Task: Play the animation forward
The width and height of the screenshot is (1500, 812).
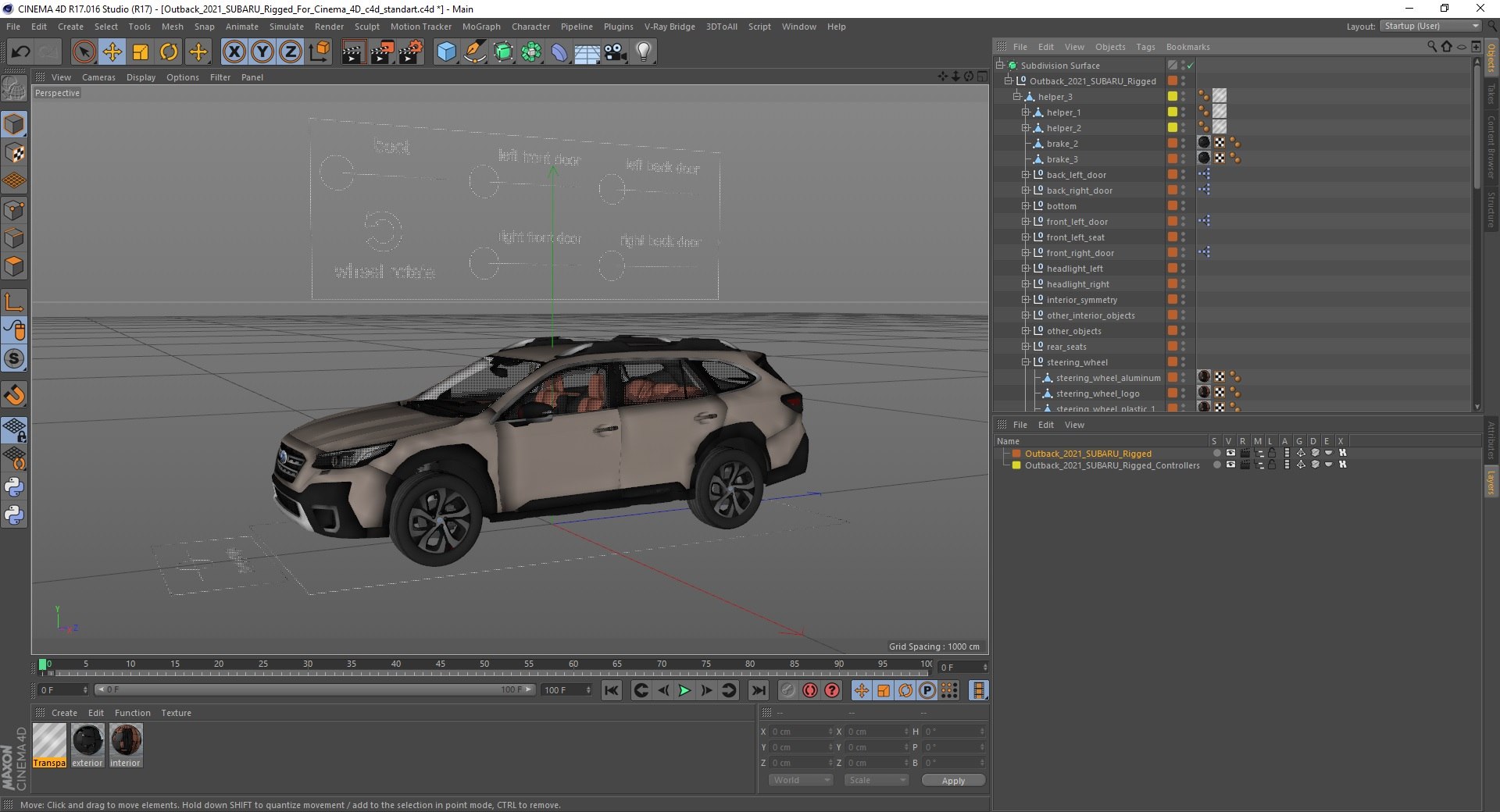Action: click(684, 690)
